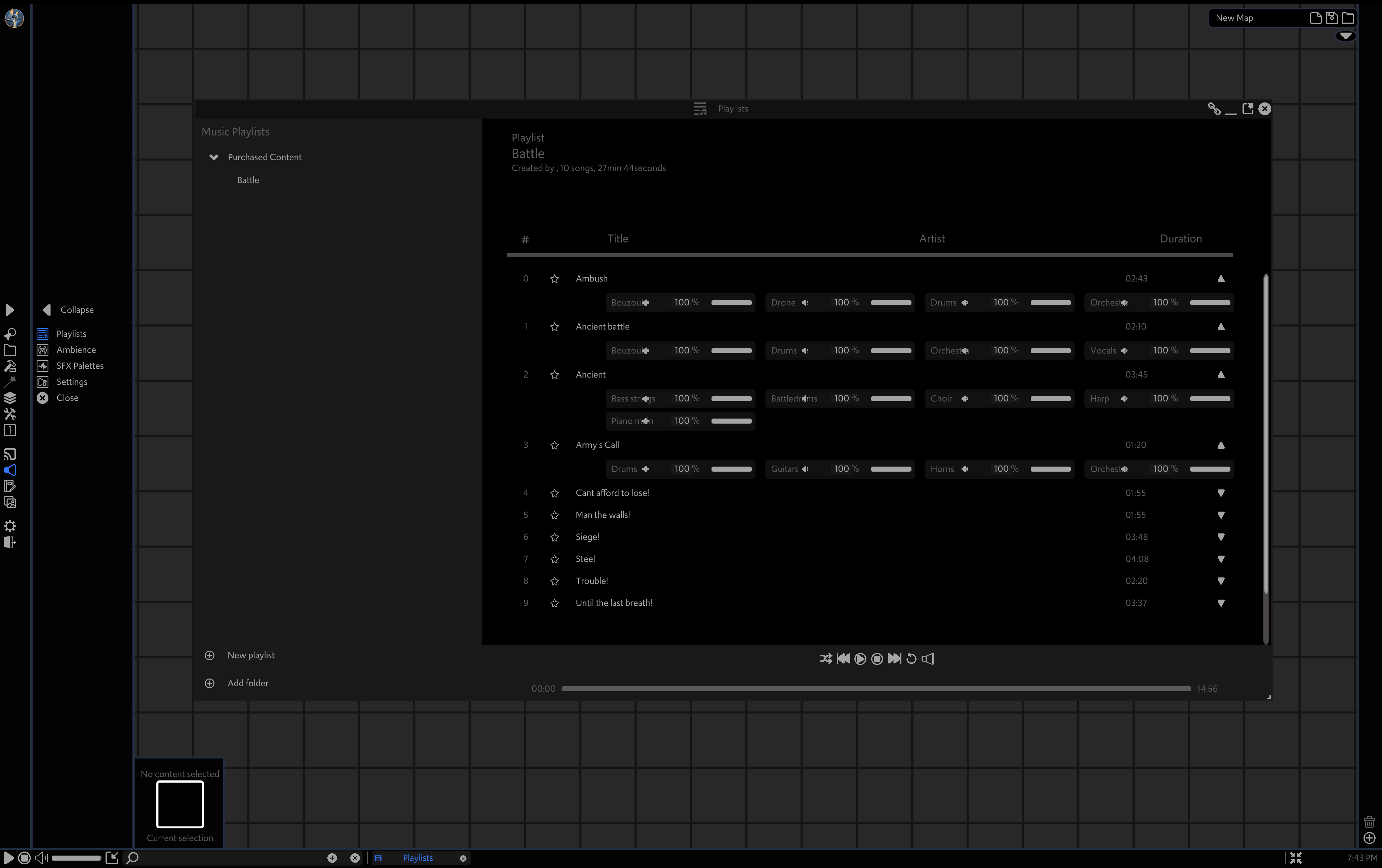Open Ambience in the side menu

(x=76, y=350)
